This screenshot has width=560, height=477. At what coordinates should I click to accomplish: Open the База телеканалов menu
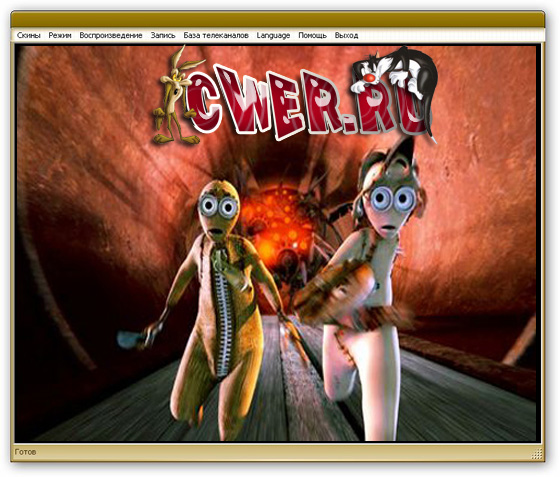click(216, 35)
